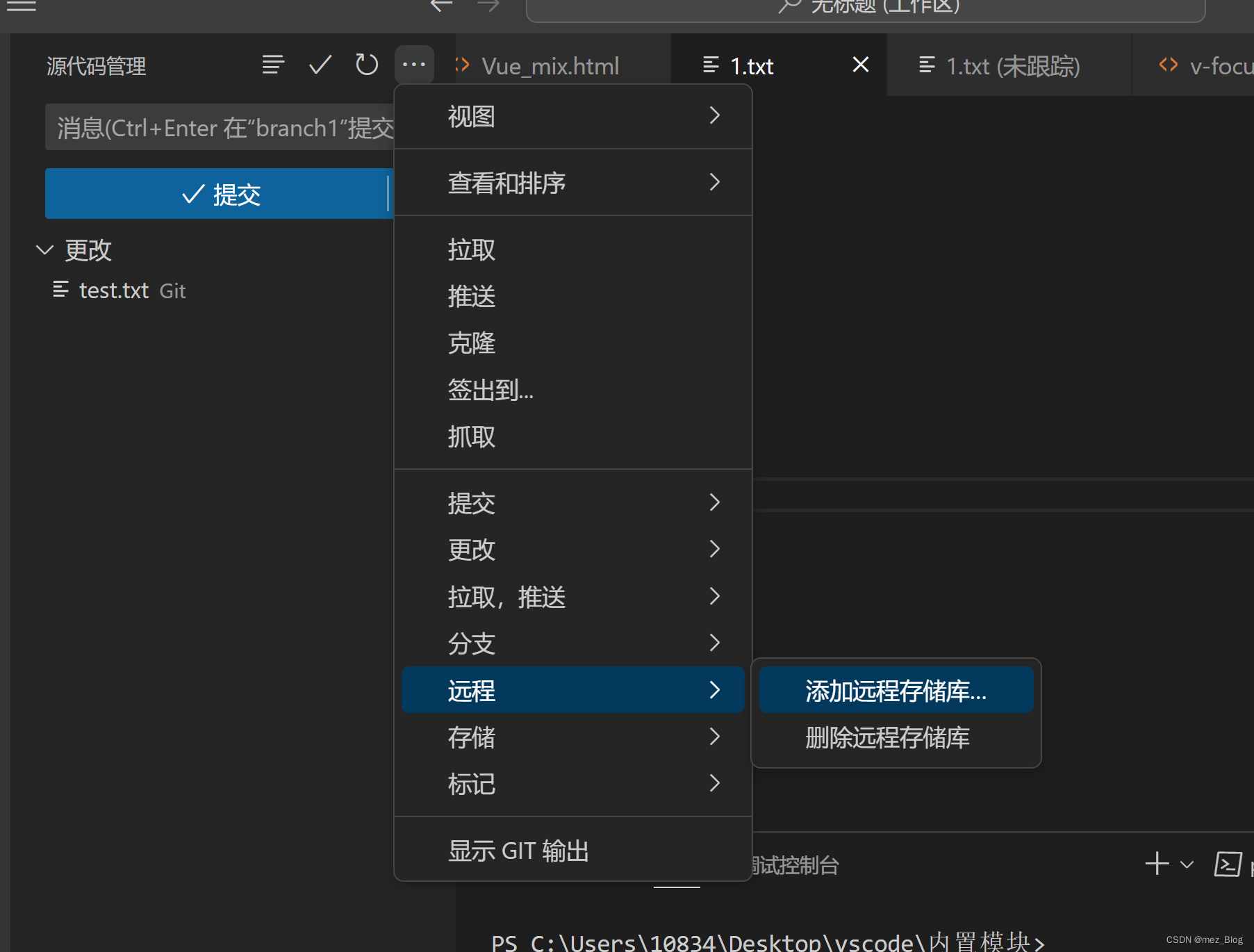Switch to the 1.txt (未跟踪) tab
This screenshot has width=1254, height=952.
pyautogui.click(x=1009, y=66)
